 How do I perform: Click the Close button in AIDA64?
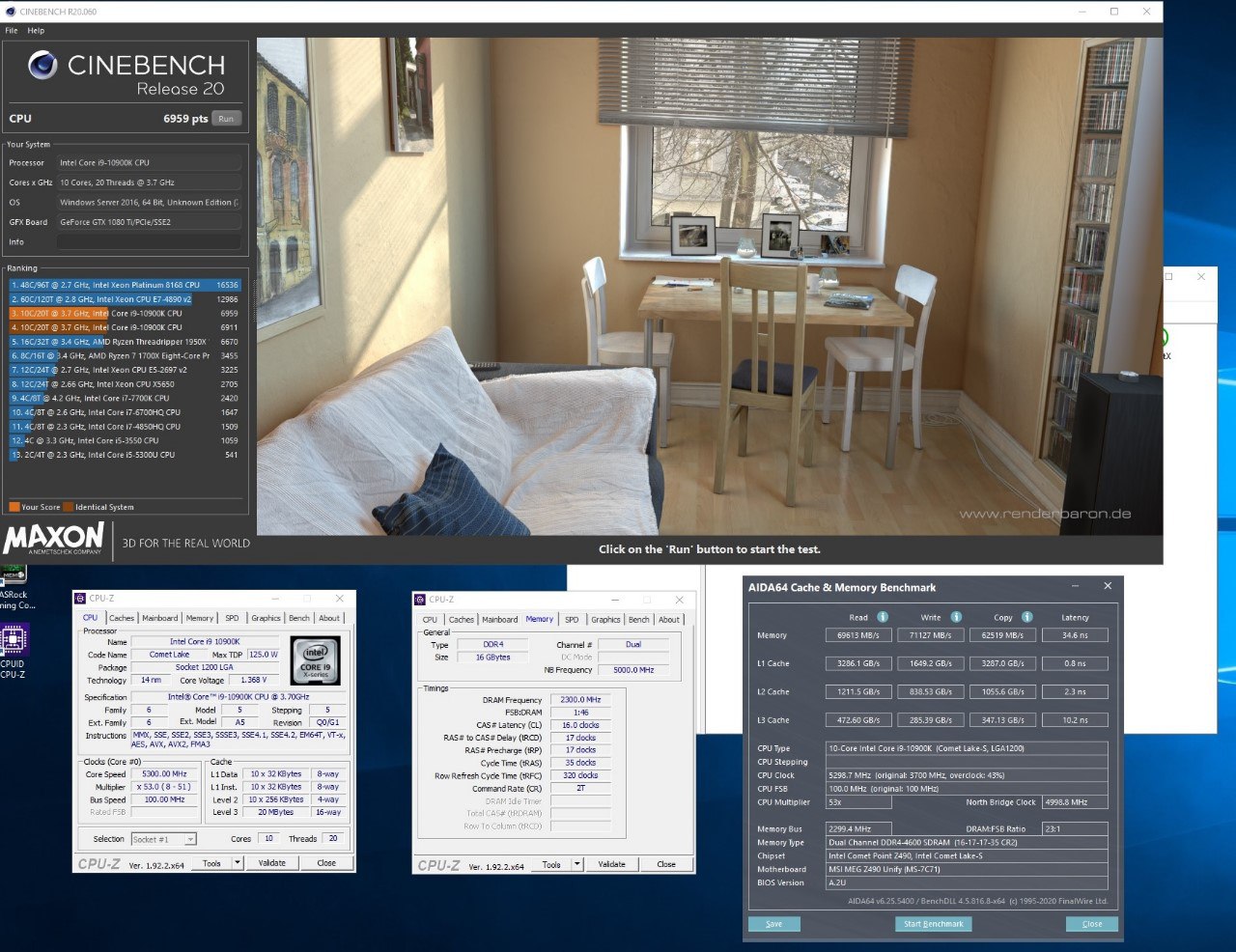coord(1092,924)
